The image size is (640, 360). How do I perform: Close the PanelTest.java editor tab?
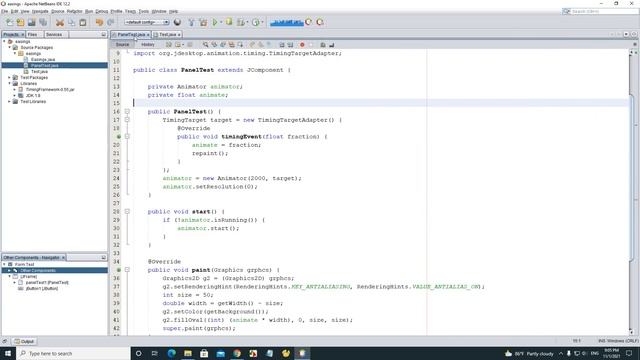148,35
